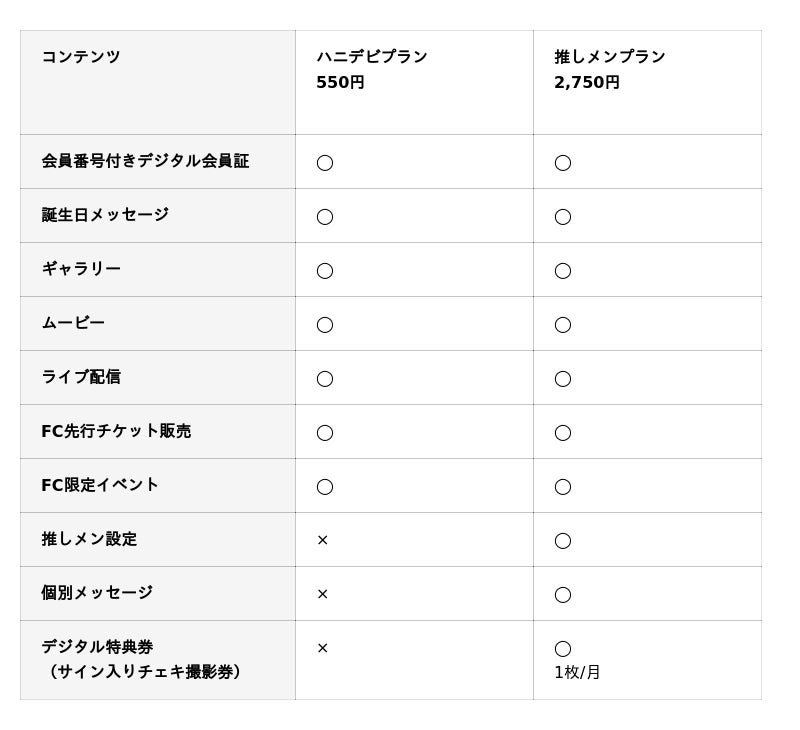Click the デジタル特典券 row label
Viewport: 800px width, 730px height.
click(x=97, y=647)
